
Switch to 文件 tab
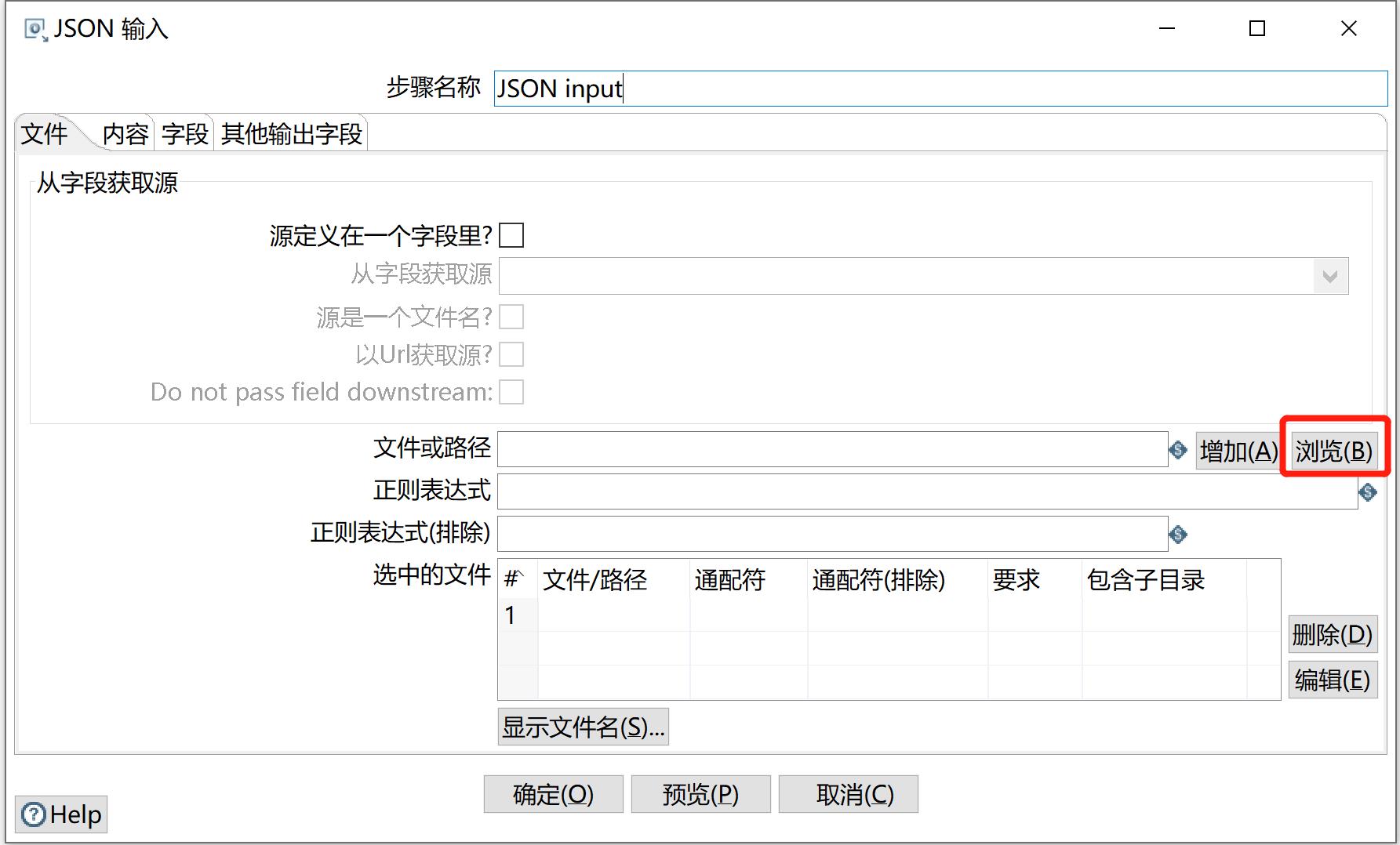coord(45,134)
